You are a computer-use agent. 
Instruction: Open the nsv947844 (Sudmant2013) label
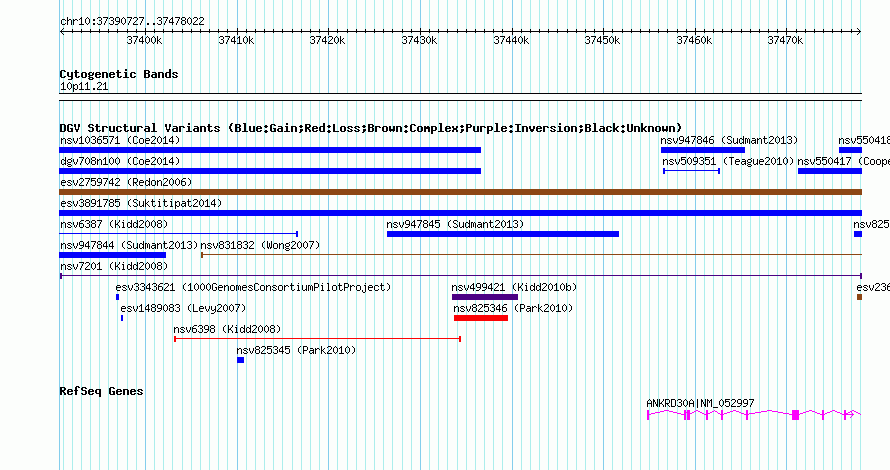pyautogui.click(x=129, y=245)
